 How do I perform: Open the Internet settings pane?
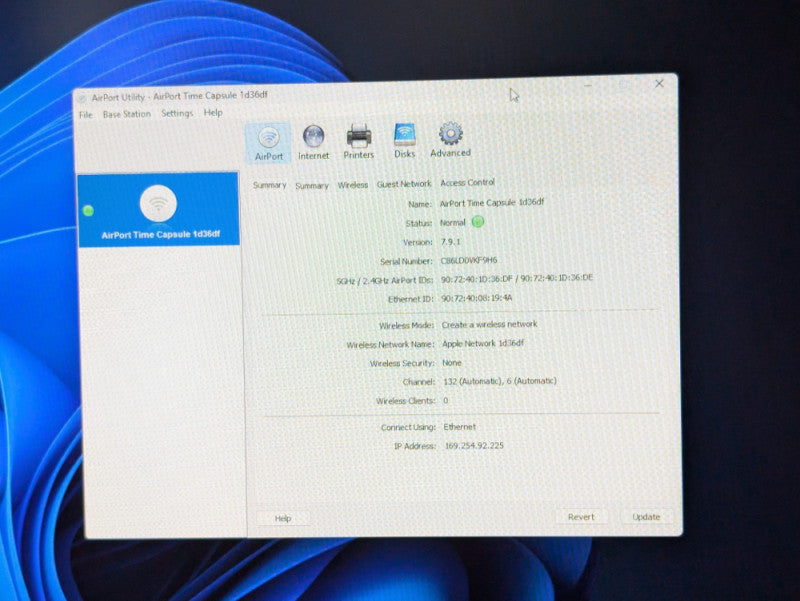pyautogui.click(x=313, y=142)
